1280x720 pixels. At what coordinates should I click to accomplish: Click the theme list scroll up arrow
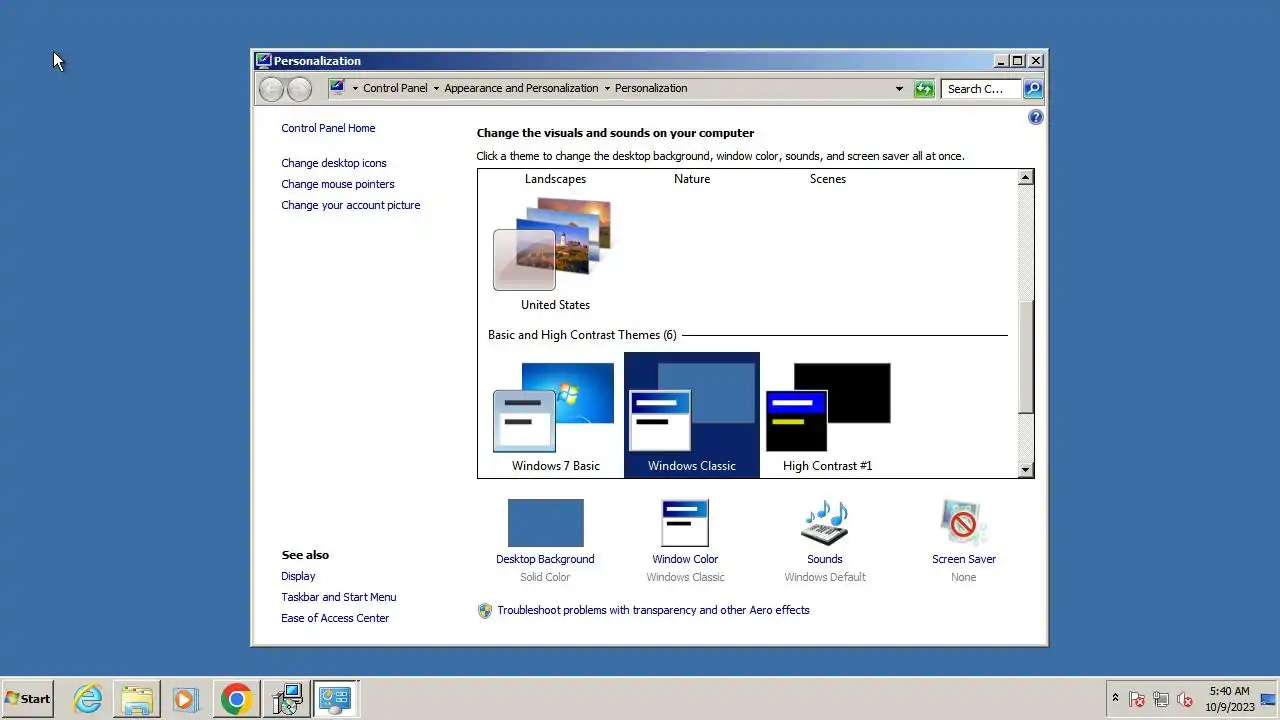click(1025, 178)
